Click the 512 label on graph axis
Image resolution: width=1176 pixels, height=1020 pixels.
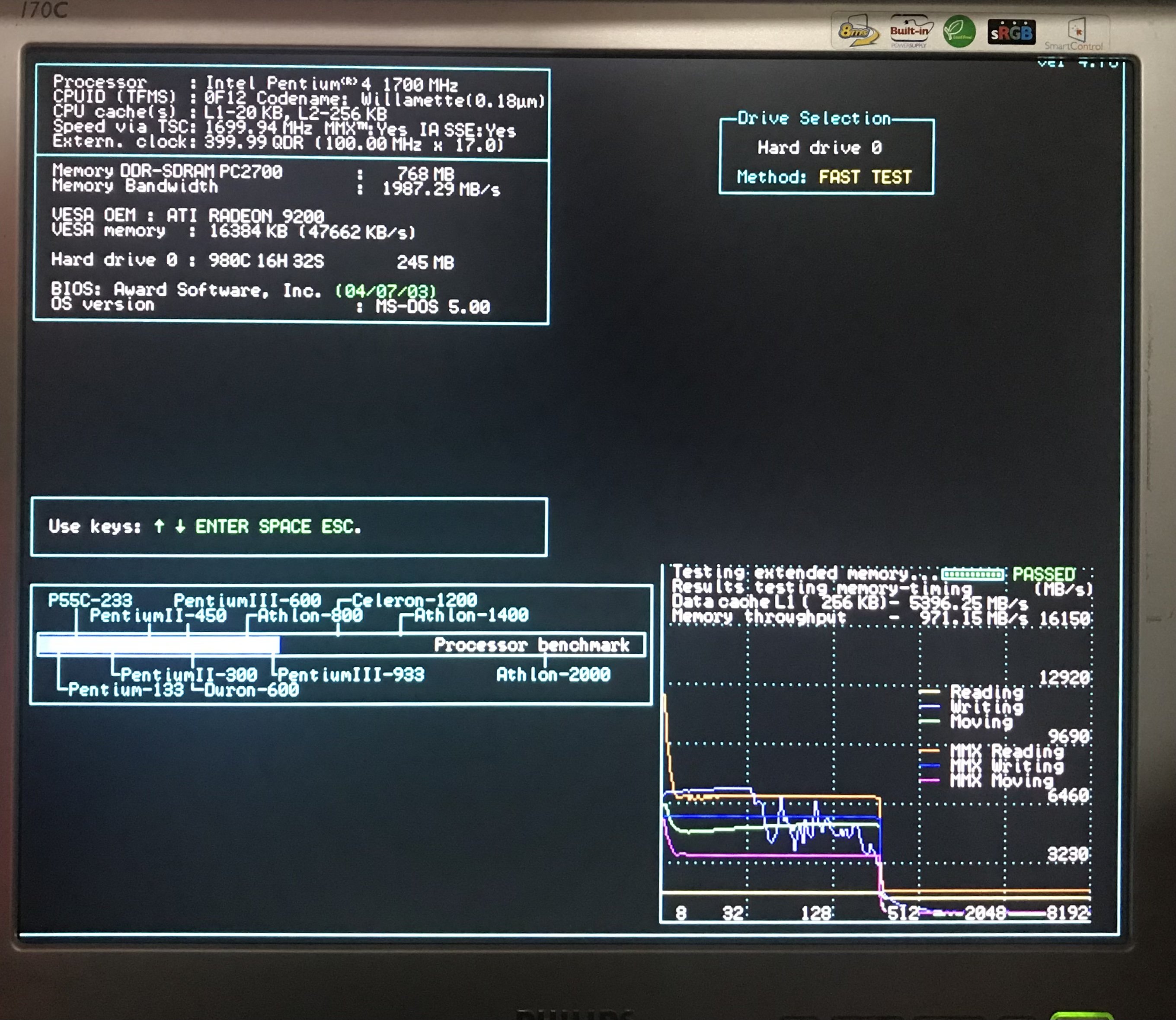[x=902, y=912]
